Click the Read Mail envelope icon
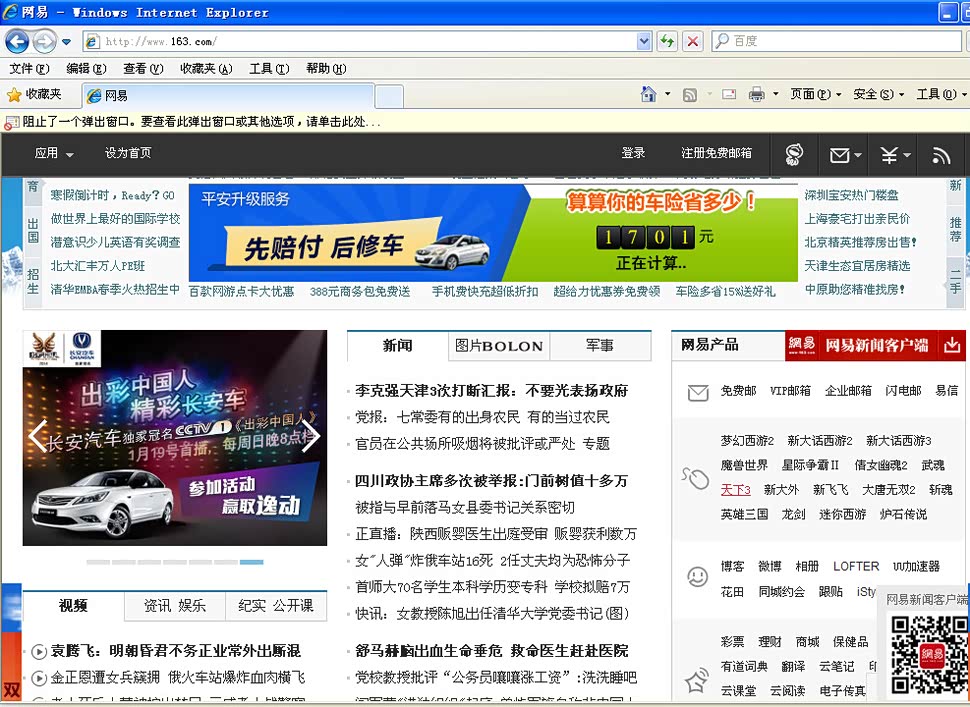Screen dimensions: 970x707 [x=729, y=94]
